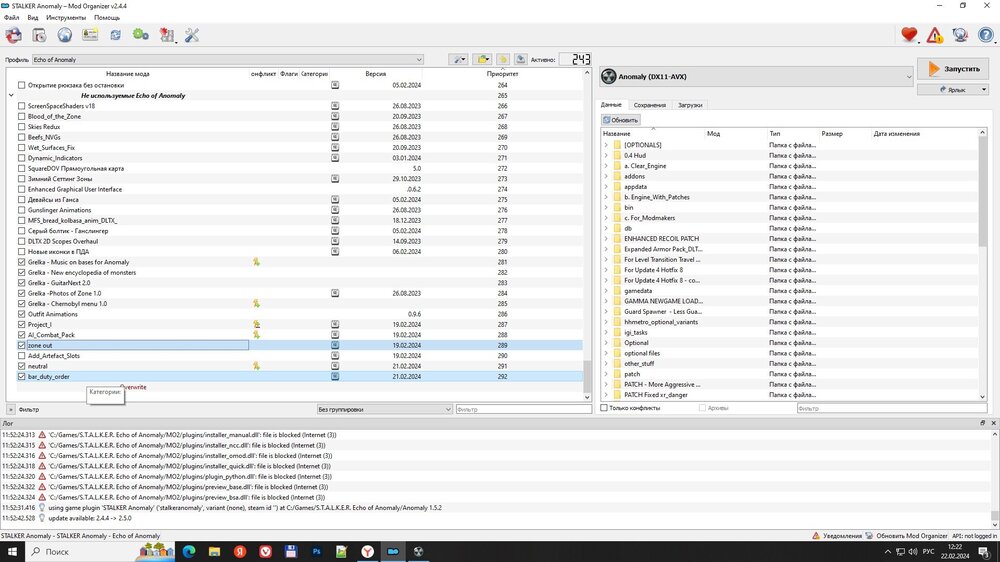Uncheck the 'zone out' mod checkbox
This screenshot has height=562, width=1000.
pos(22,345)
